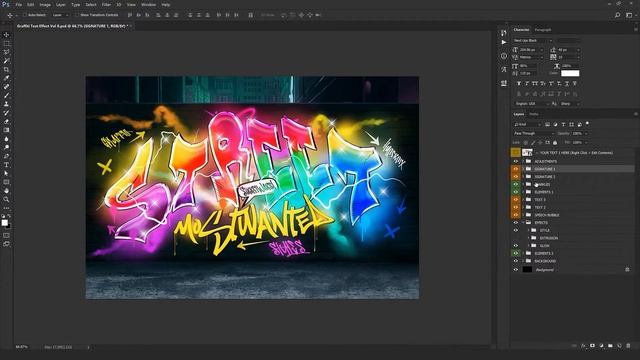Open the layer Opacity dropdown arrow
Viewport: 640px width, 360px height.
pos(586,133)
